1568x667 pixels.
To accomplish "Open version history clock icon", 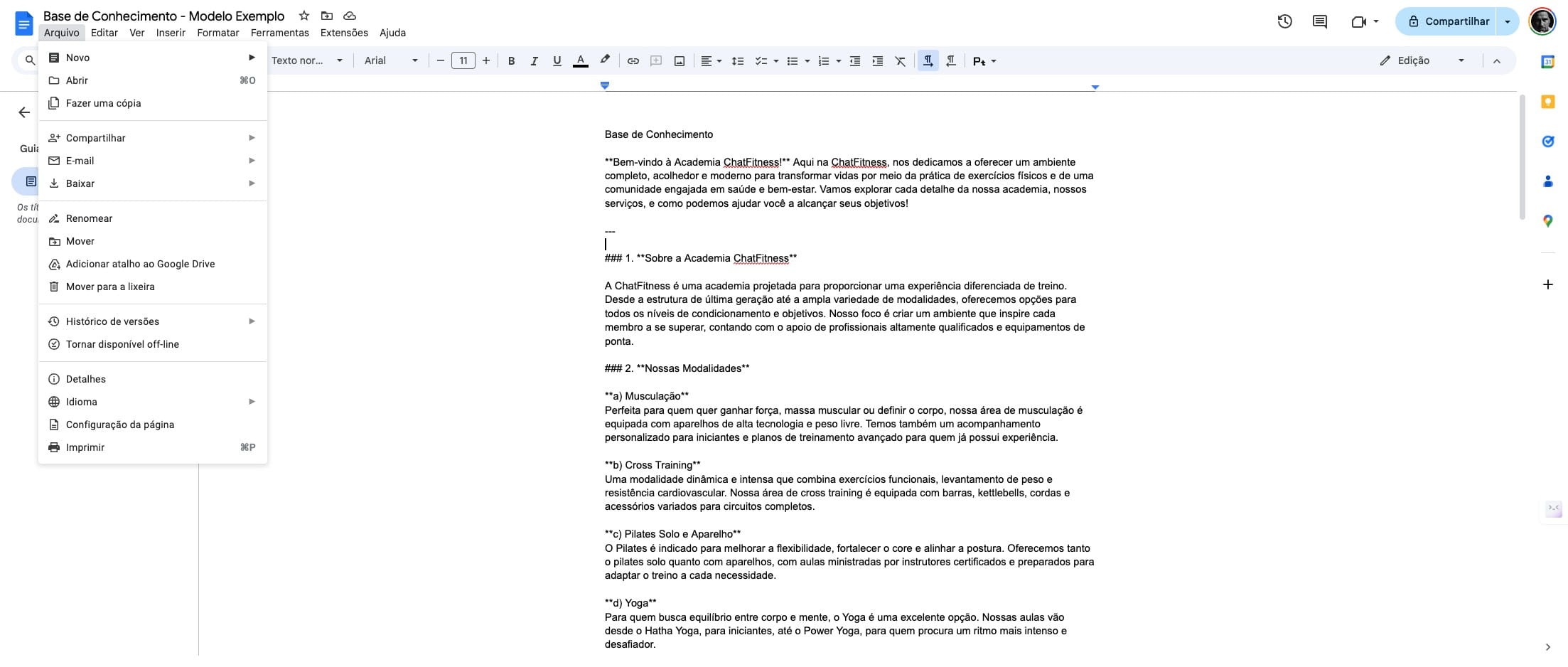I will point(1284,21).
